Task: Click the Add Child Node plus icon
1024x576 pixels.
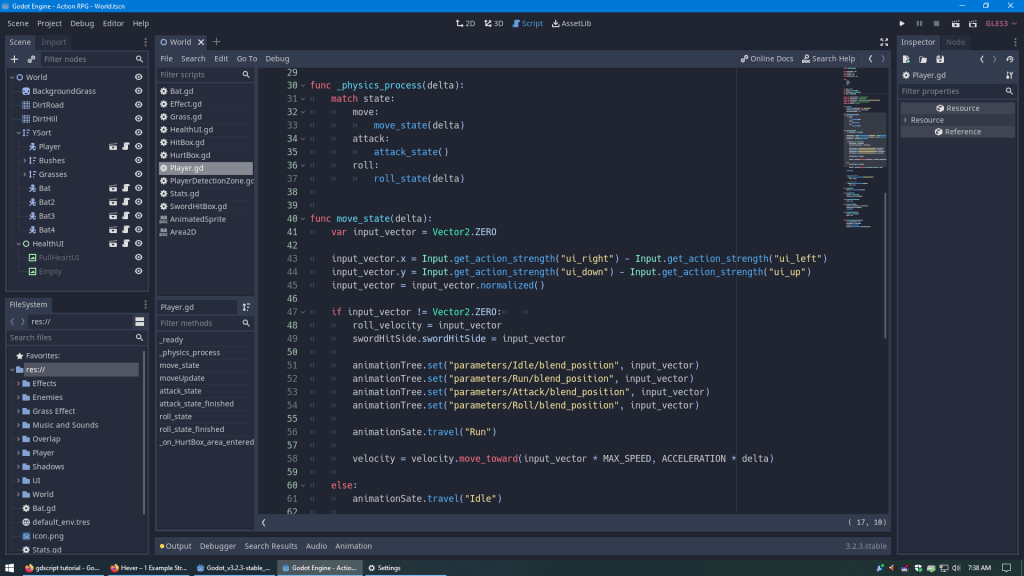Action: [14, 59]
